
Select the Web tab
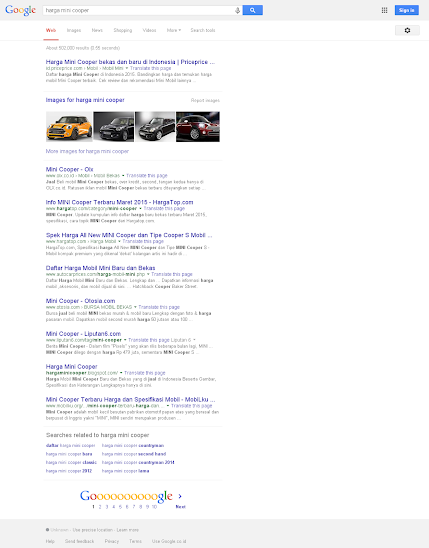pyautogui.click(x=51, y=30)
